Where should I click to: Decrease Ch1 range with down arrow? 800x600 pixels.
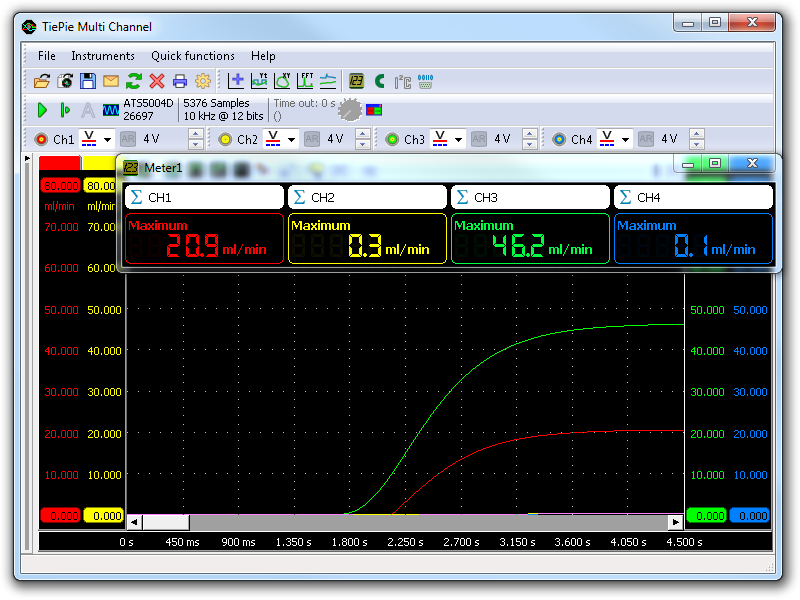tap(195, 144)
